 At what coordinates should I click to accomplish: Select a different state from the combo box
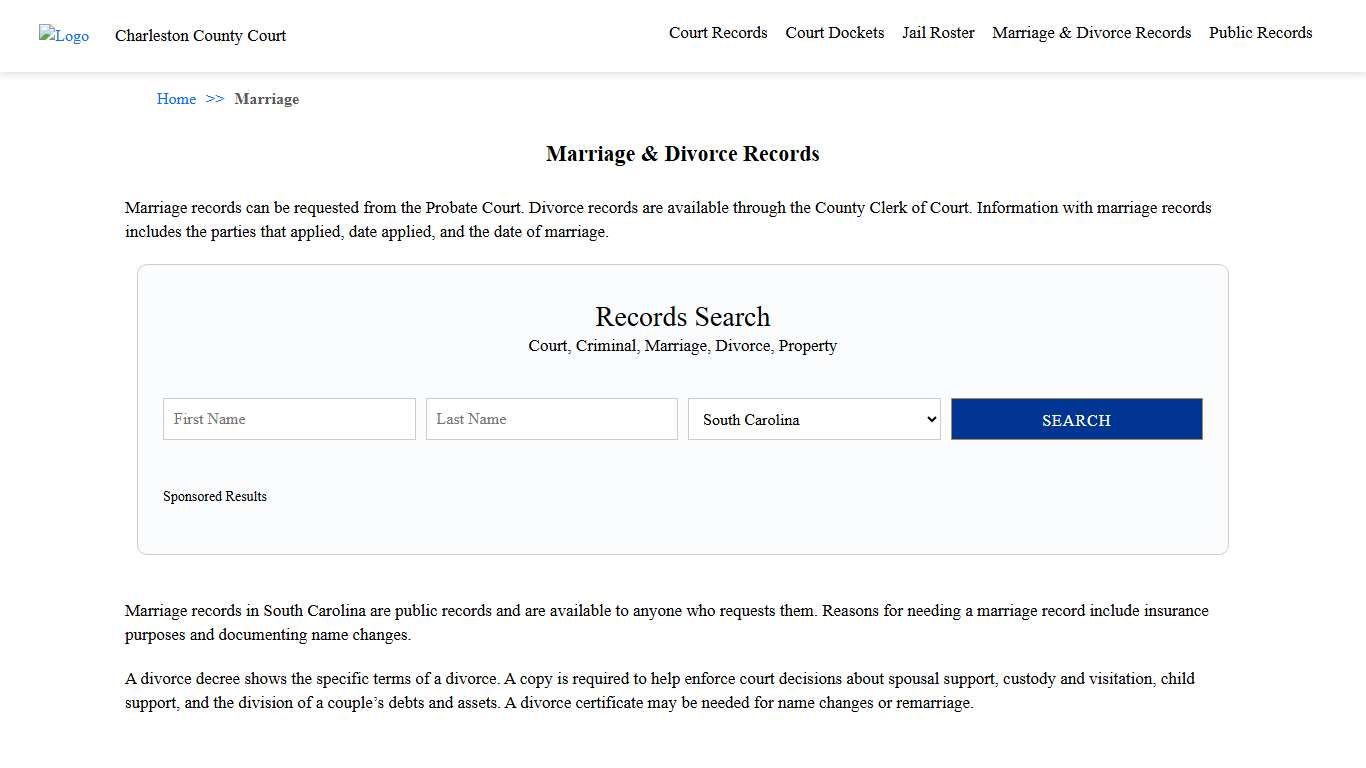pyautogui.click(x=813, y=419)
